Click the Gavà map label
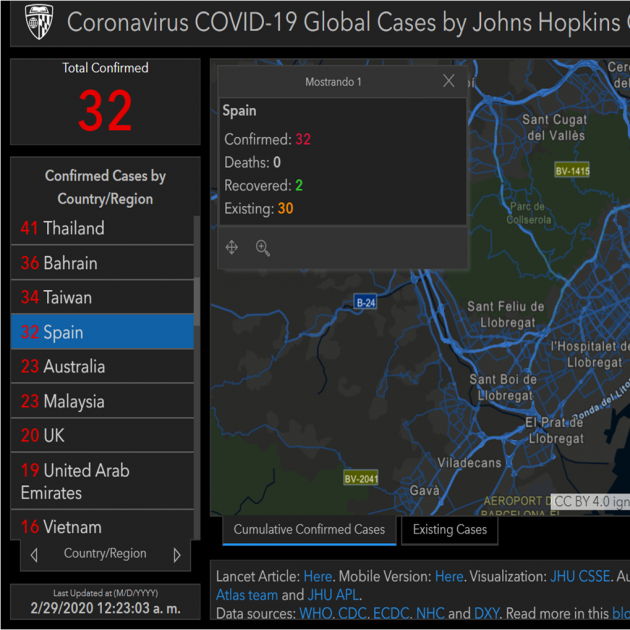The width and height of the screenshot is (630, 630). [x=424, y=490]
